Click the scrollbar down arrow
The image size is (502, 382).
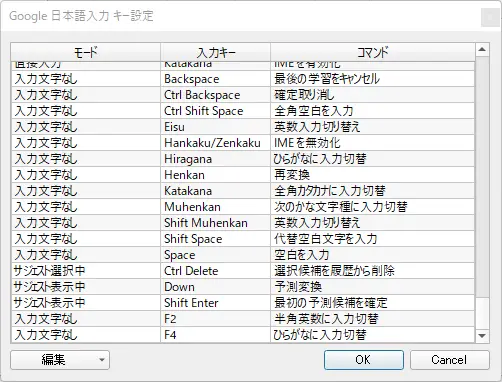coord(482,336)
